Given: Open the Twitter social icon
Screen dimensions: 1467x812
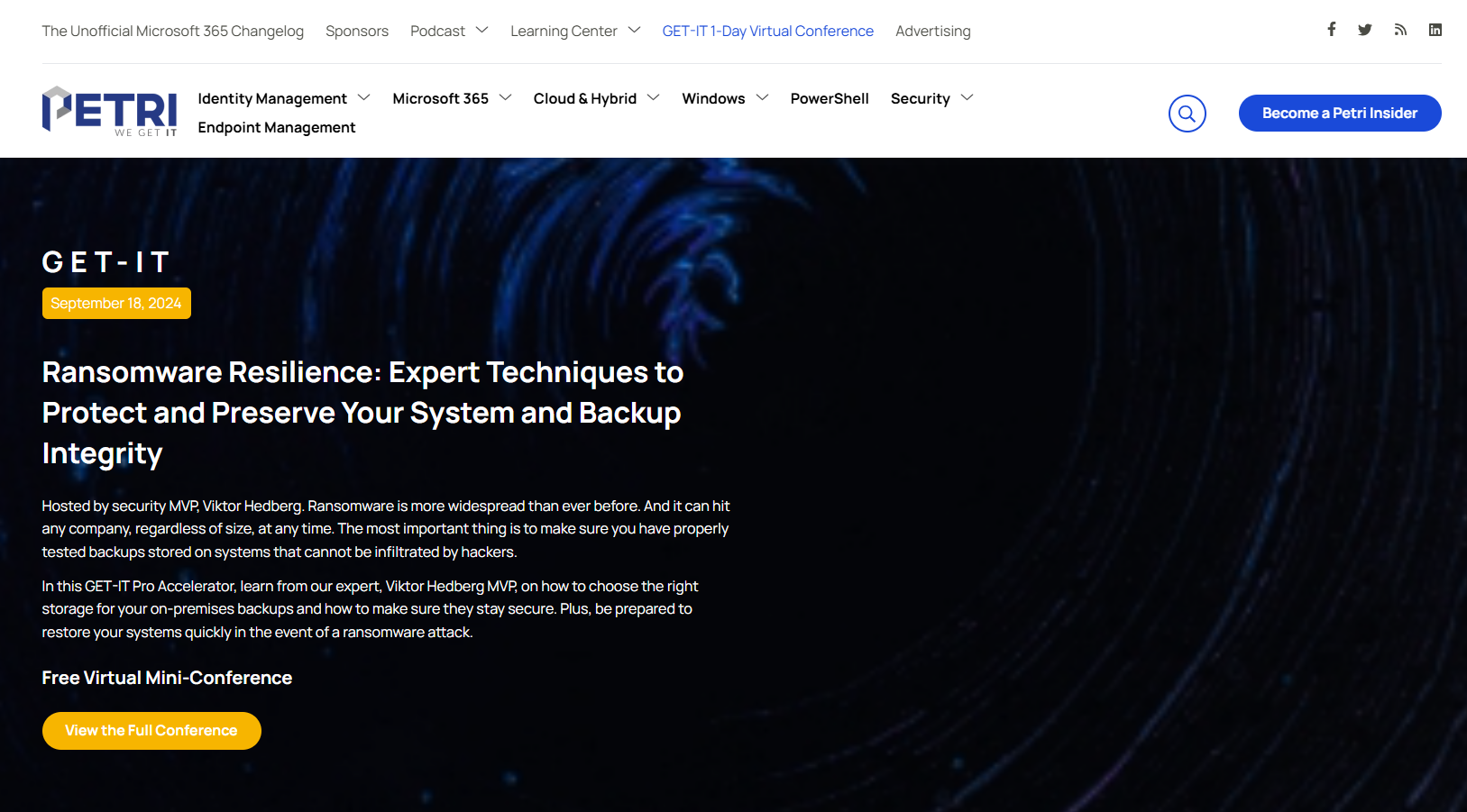Looking at the screenshot, I should [1365, 30].
